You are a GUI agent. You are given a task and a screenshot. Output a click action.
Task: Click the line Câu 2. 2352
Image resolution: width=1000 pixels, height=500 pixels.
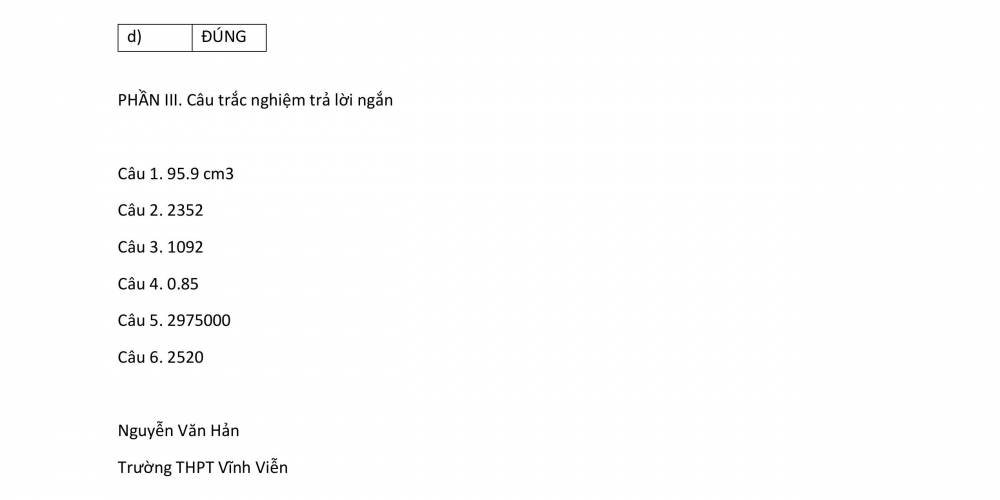(x=161, y=210)
